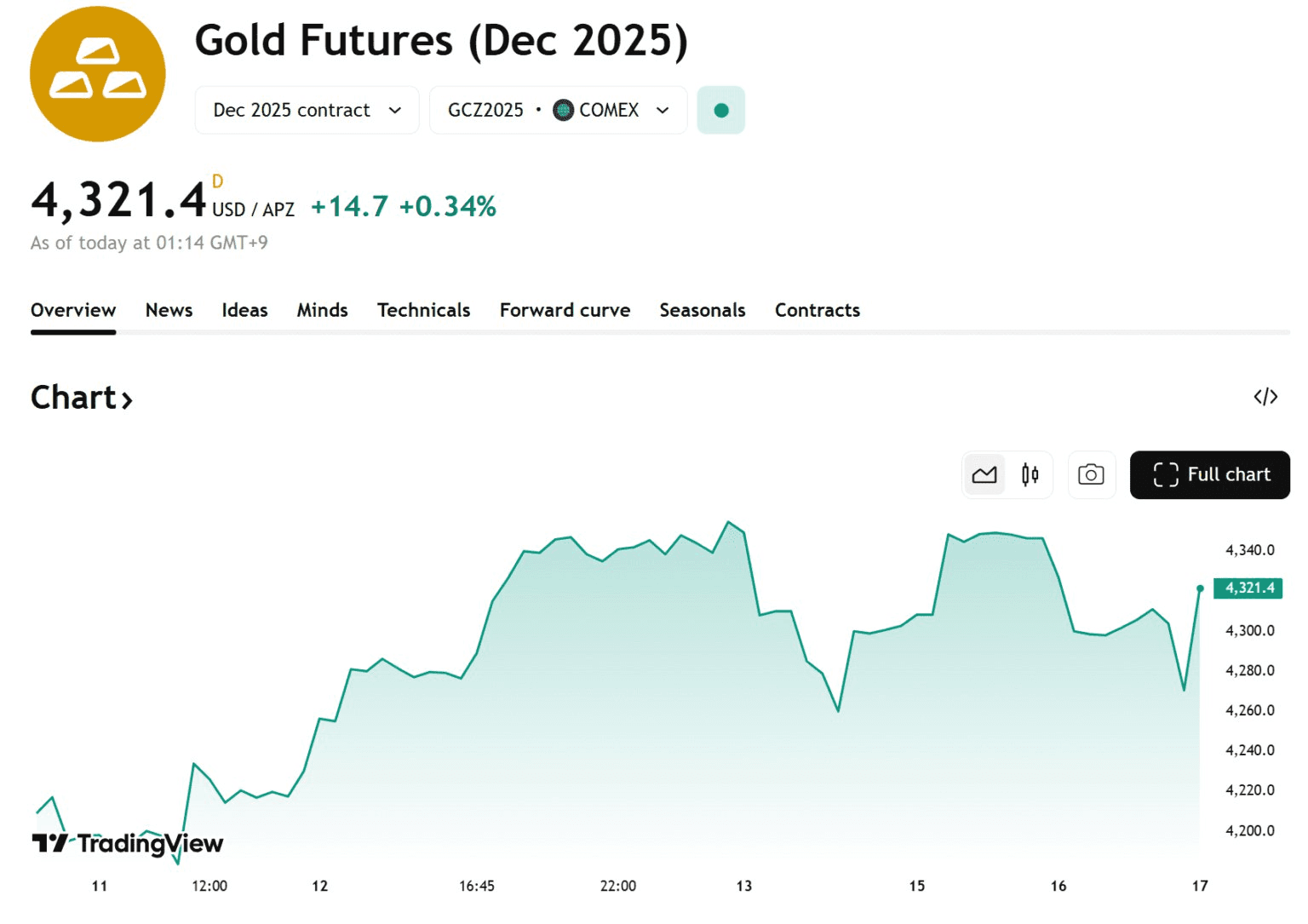1308x924 pixels.
Task: Go to the Seasonals tab
Action: 702,310
